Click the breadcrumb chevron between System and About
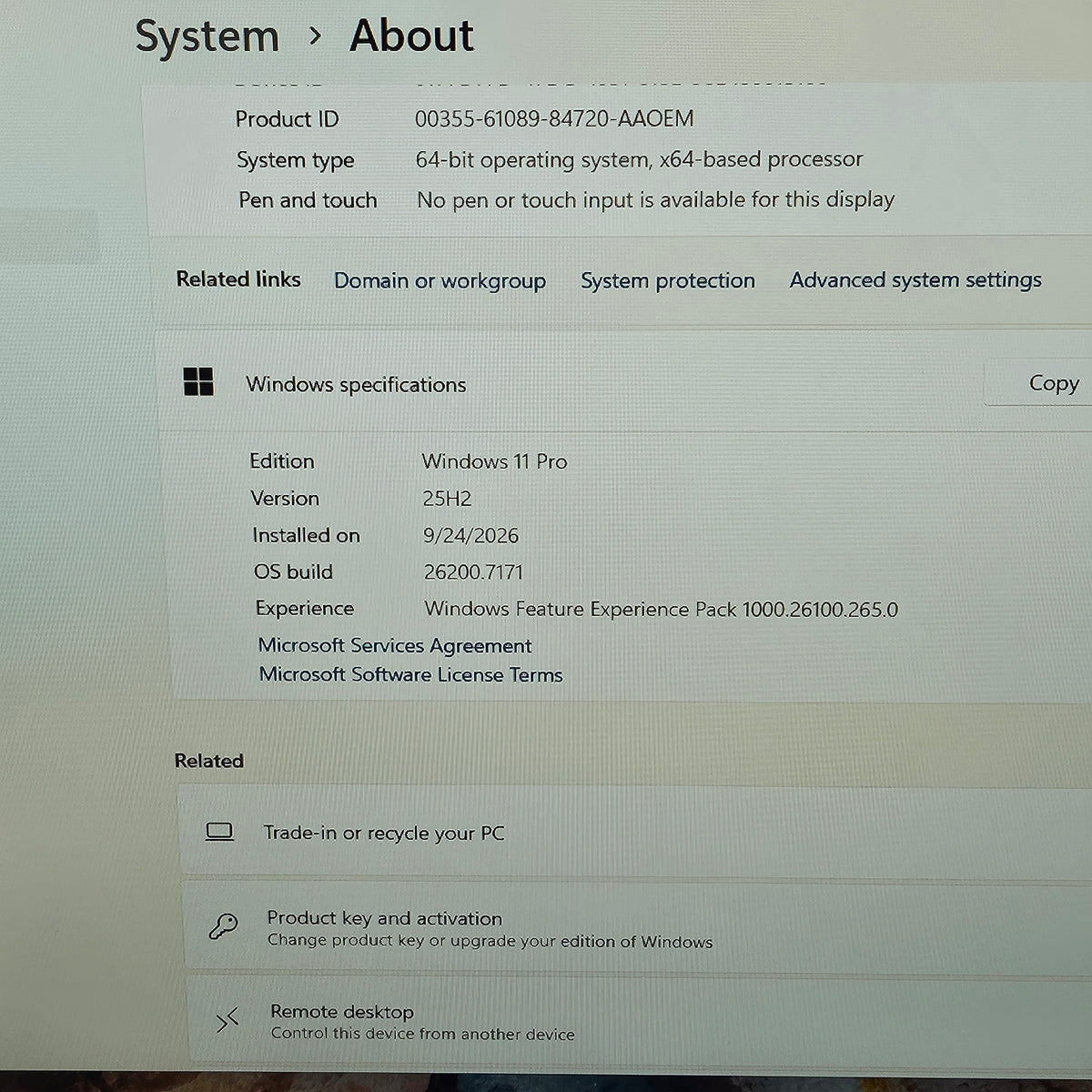The height and width of the screenshot is (1092, 1092). pyautogui.click(x=315, y=36)
